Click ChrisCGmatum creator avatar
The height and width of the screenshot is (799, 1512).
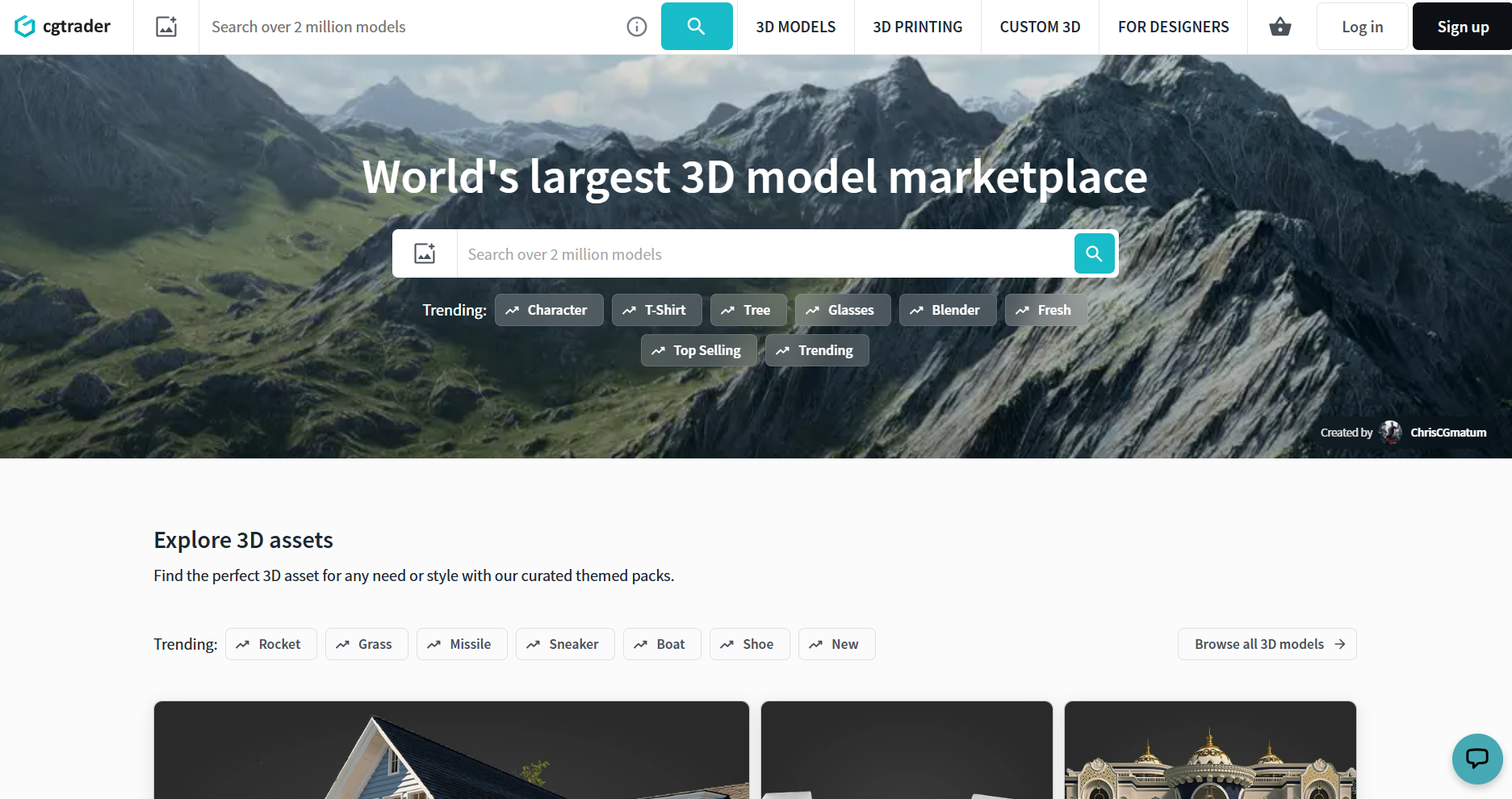point(1390,433)
